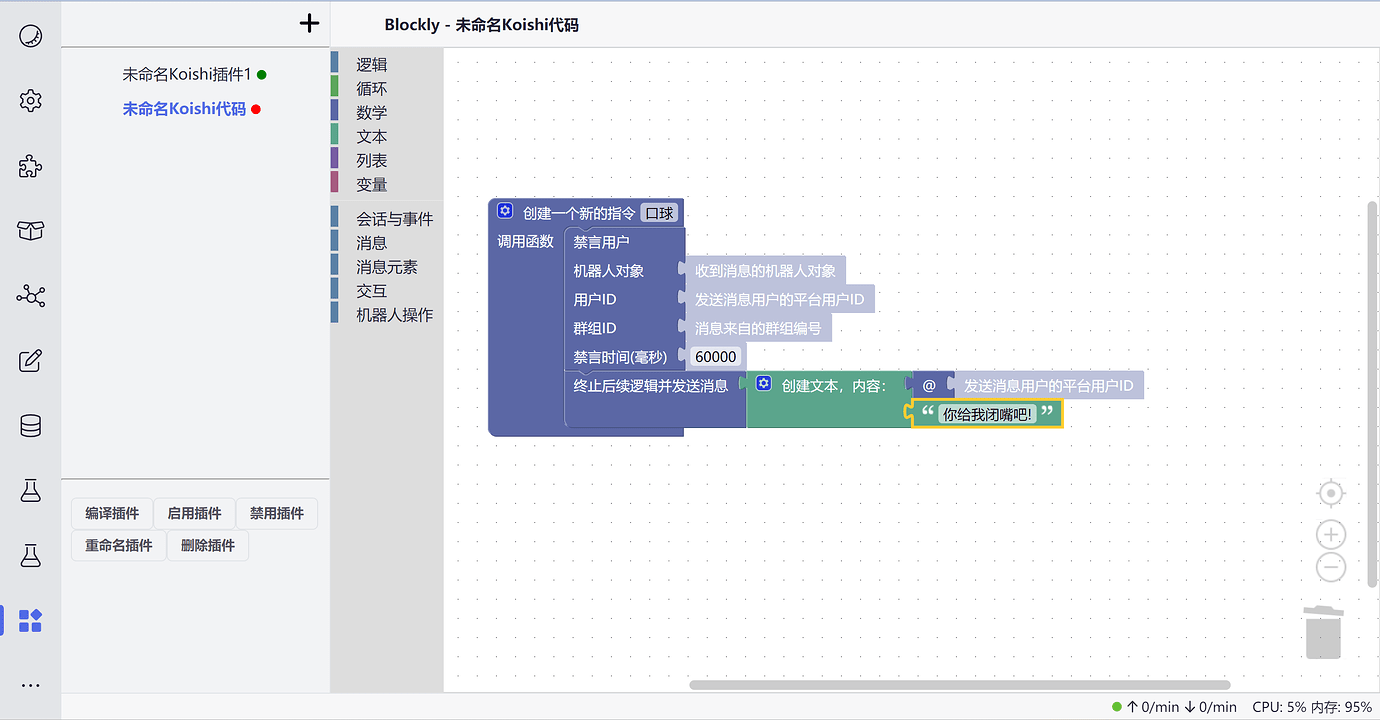This screenshot has width=1380, height=720.
Task: Select the Blockly blocks sidebar icon
Action: pos(31,620)
